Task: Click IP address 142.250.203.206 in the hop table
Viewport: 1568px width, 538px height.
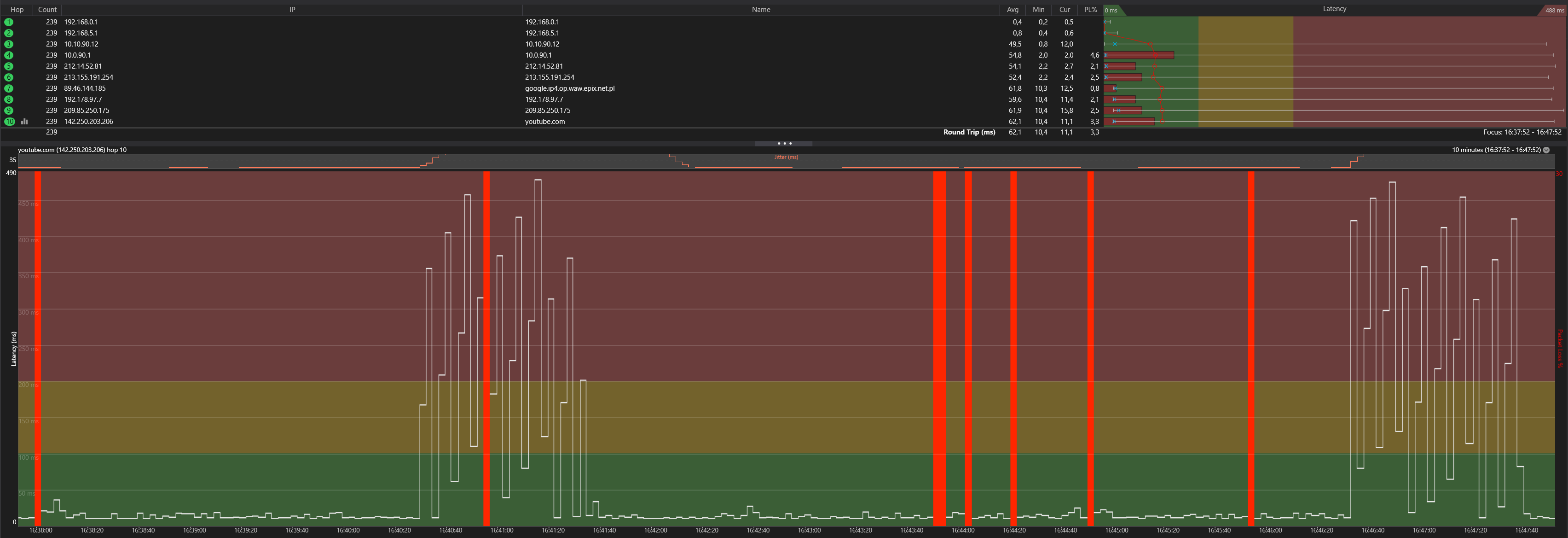Action: pos(88,121)
